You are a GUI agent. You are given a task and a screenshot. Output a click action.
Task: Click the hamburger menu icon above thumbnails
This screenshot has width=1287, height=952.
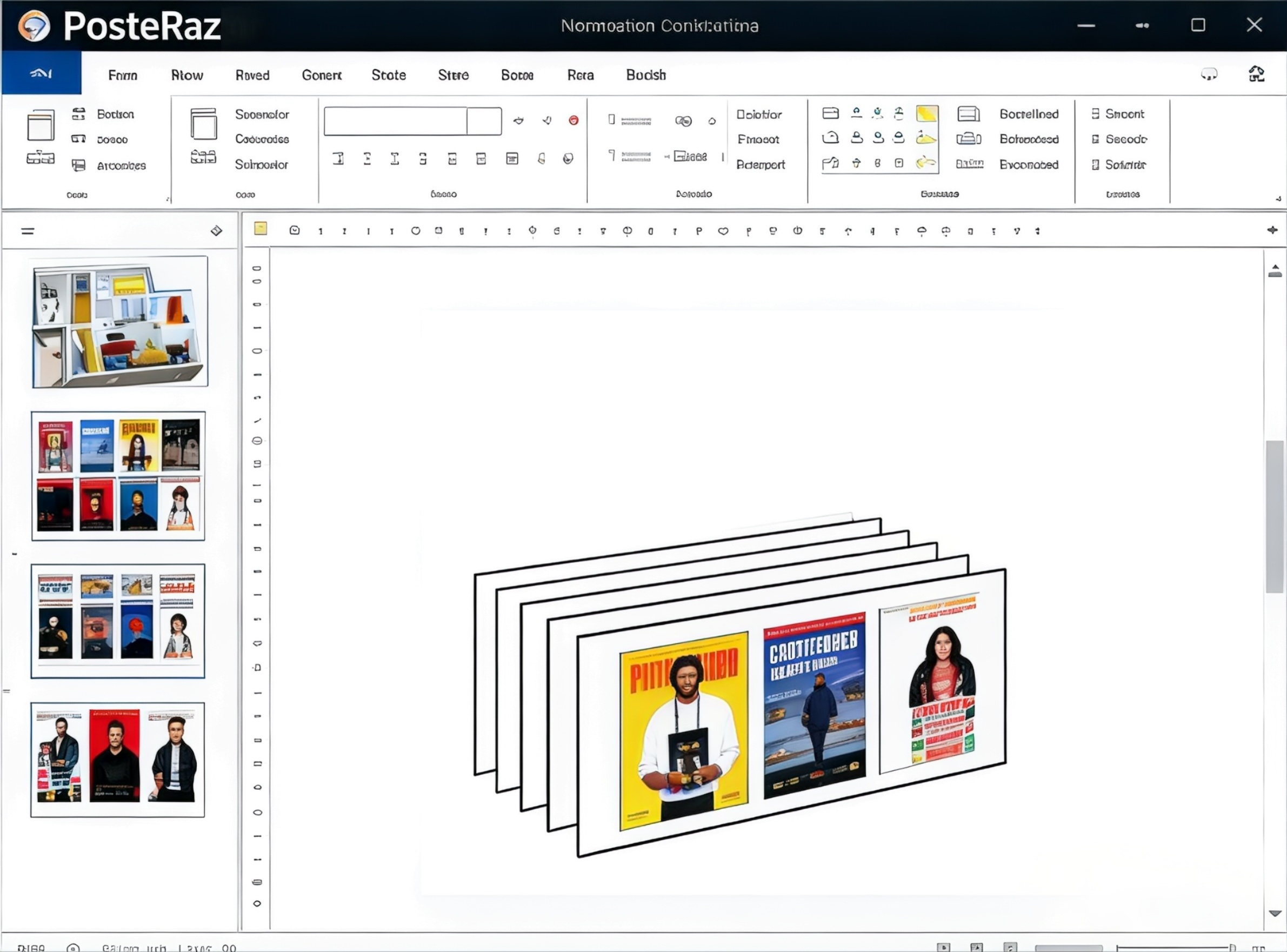[28, 232]
